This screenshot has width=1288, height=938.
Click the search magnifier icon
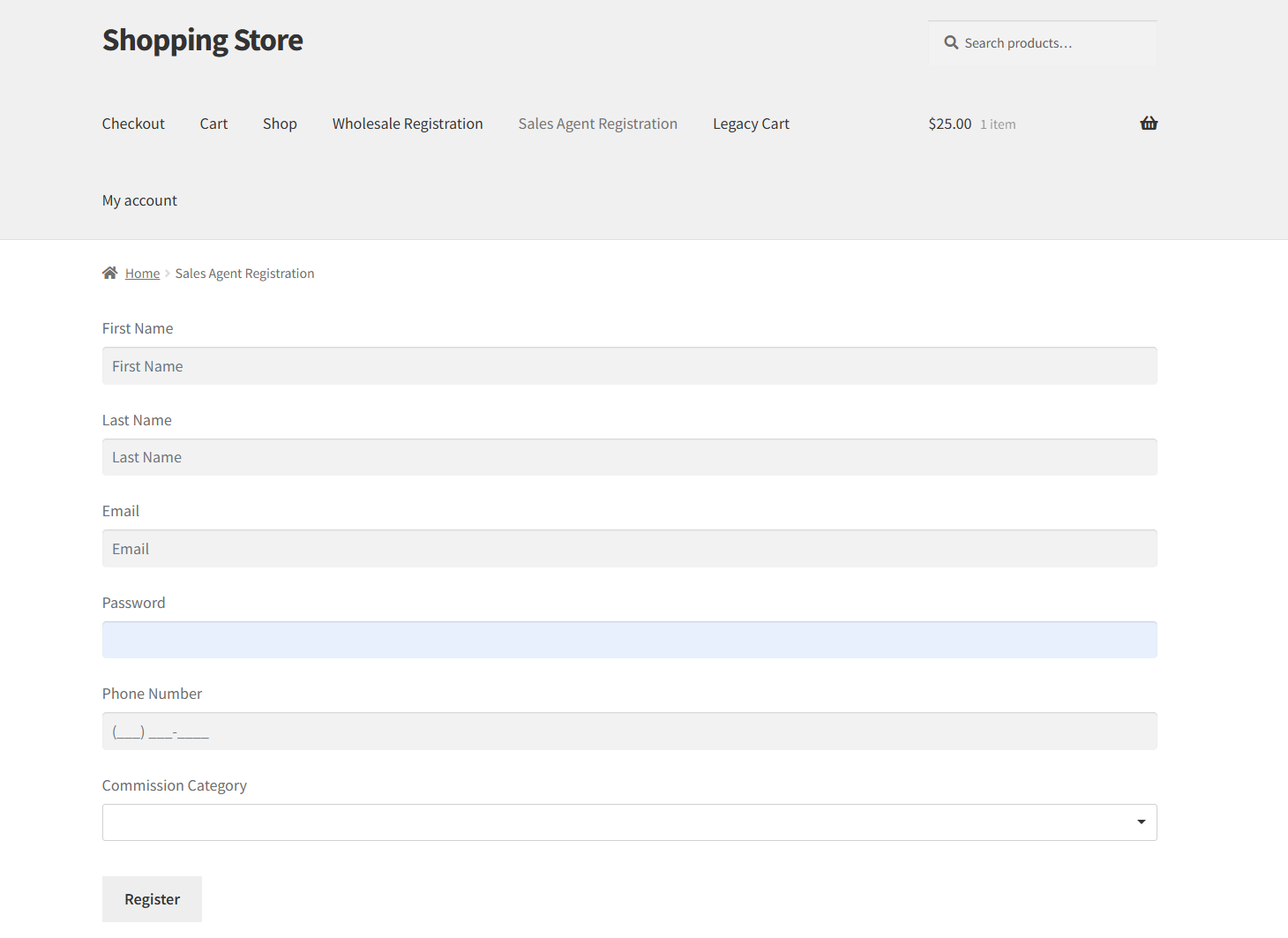tap(951, 42)
